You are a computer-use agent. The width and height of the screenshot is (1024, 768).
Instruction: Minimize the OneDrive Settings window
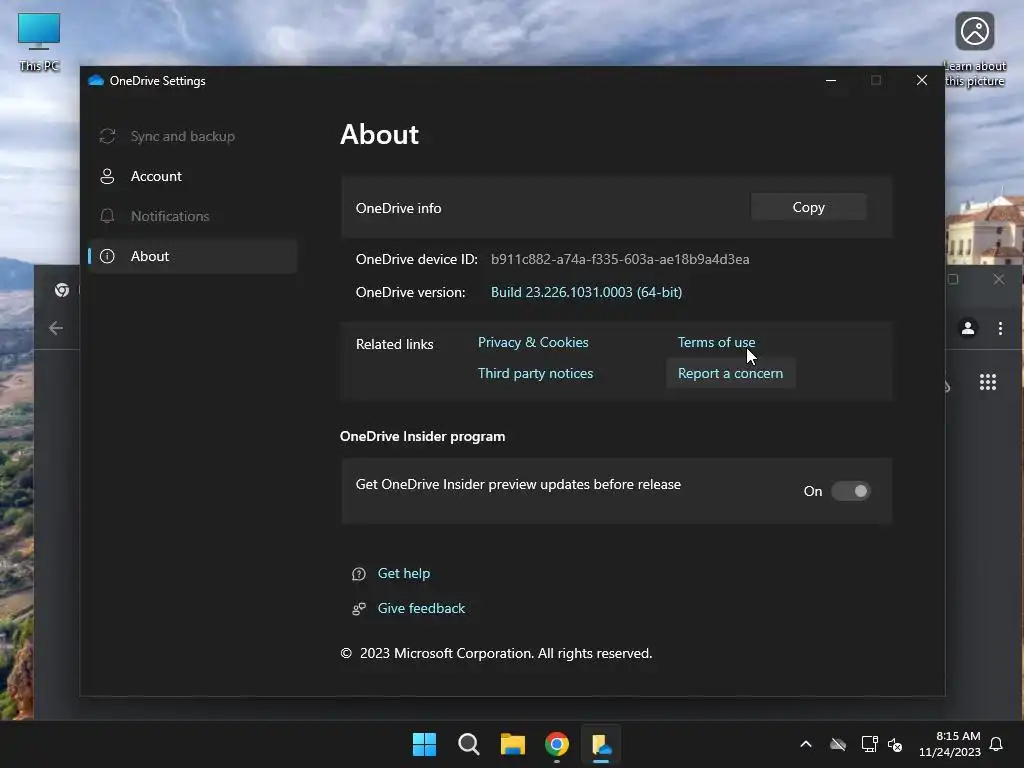(x=831, y=80)
